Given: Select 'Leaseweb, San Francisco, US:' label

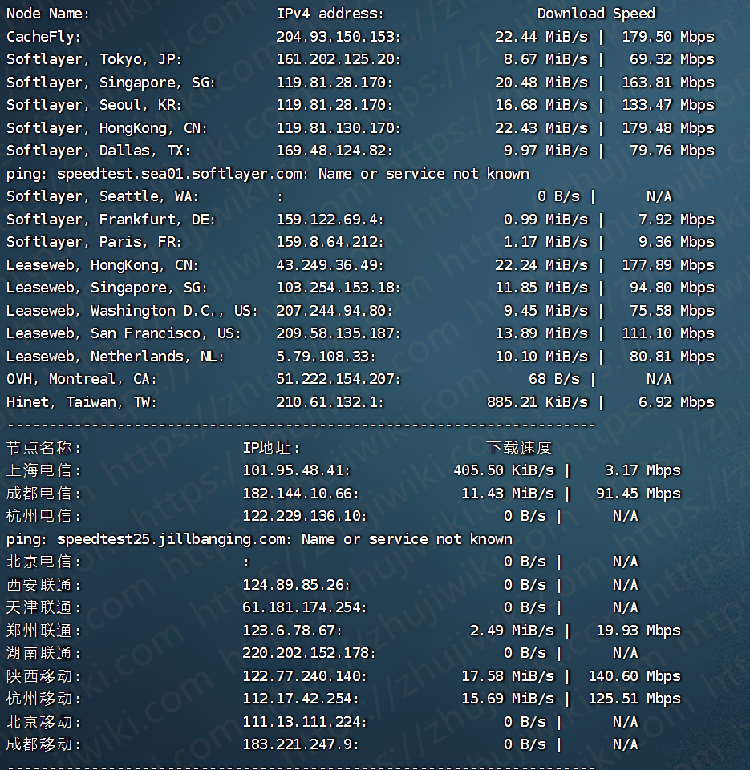Looking at the screenshot, I should tap(123, 333).
